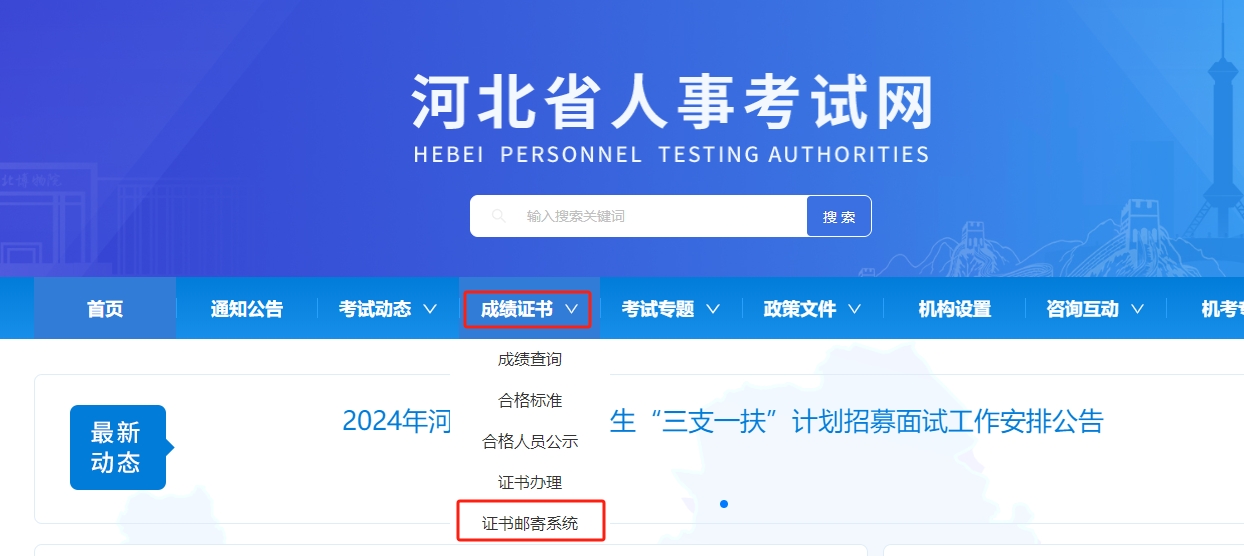Open the 通知公告 navigation item
Screen dimensions: 1244x556
246,309
